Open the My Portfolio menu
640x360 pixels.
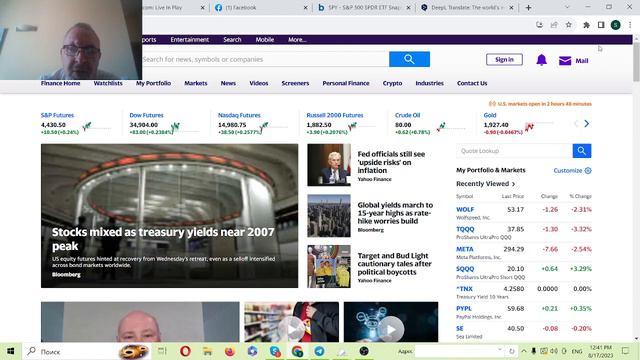coord(153,83)
